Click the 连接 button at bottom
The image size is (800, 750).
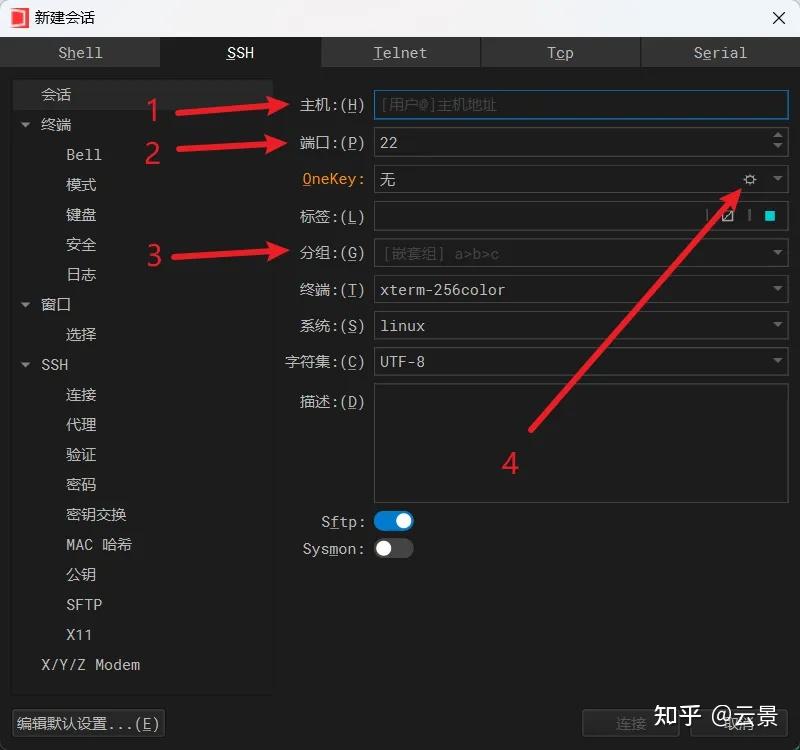(630, 724)
